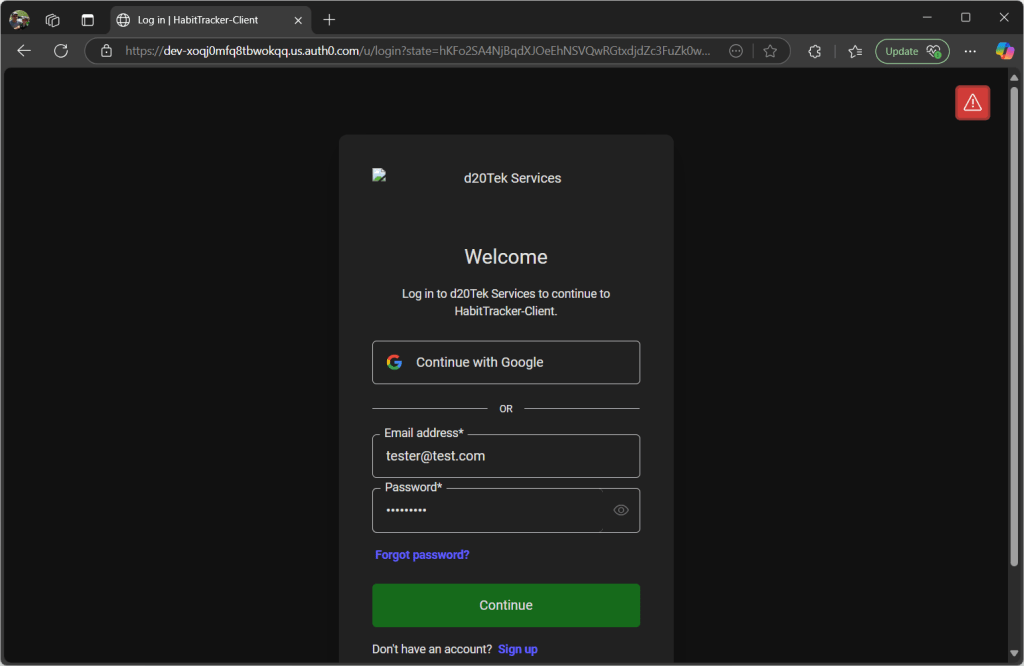The image size is (1024, 666).
Task: Click the Sign up link
Action: [518, 649]
